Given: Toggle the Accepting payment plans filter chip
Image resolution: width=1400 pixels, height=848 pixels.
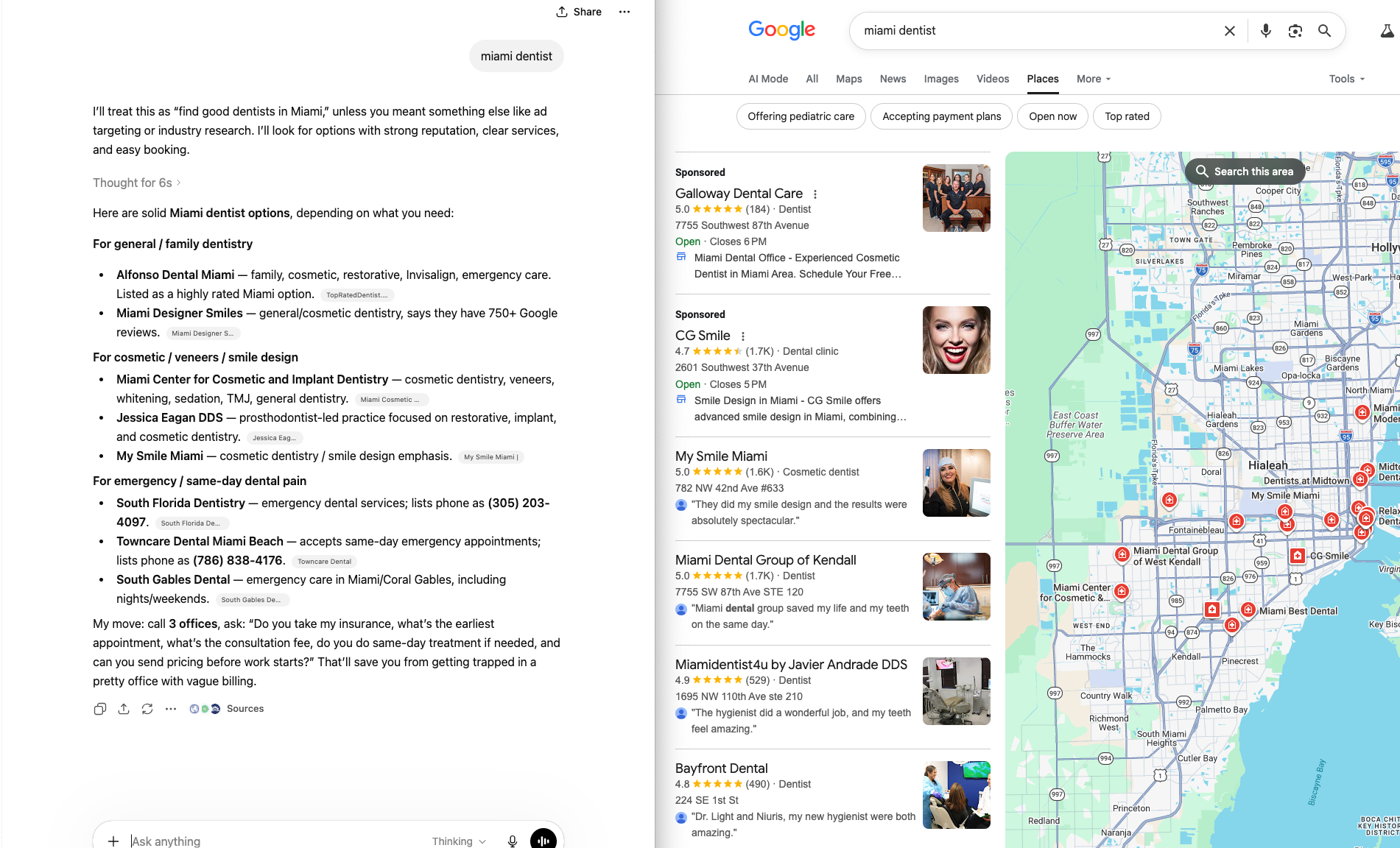Looking at the screenshot, I should coord(942,116).
